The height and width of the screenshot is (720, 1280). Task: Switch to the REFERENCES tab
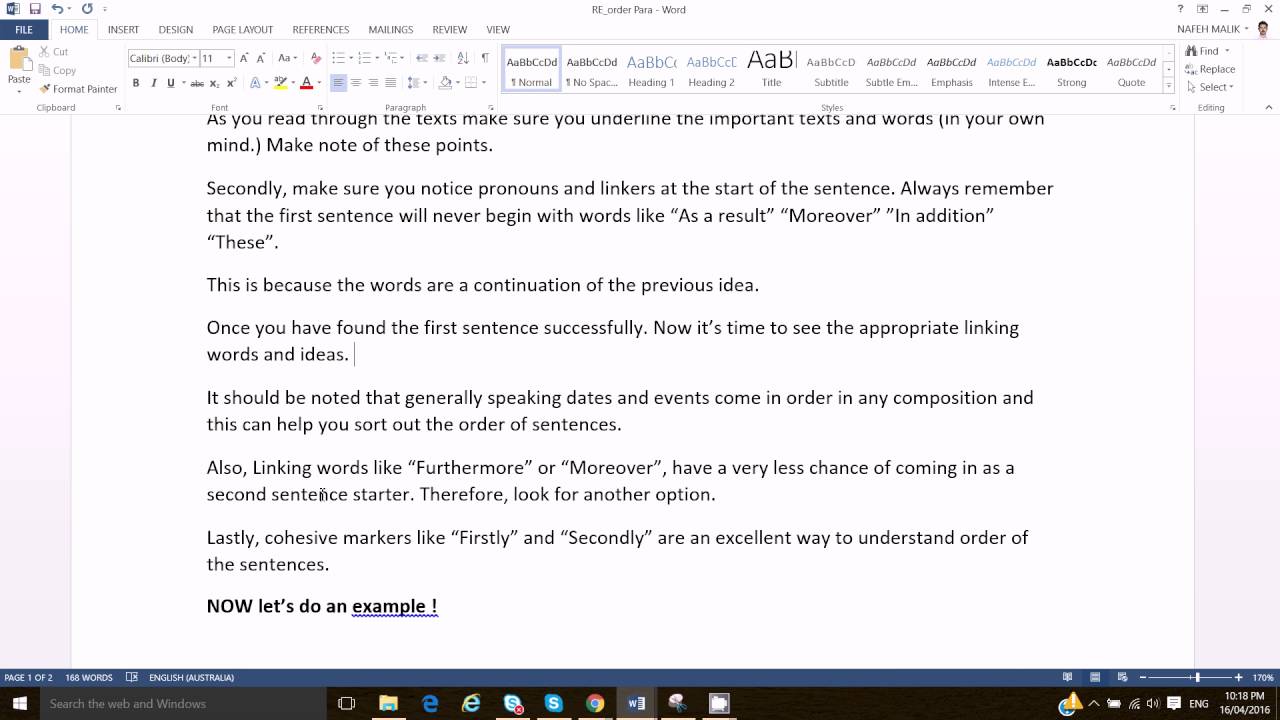(321, 30)
